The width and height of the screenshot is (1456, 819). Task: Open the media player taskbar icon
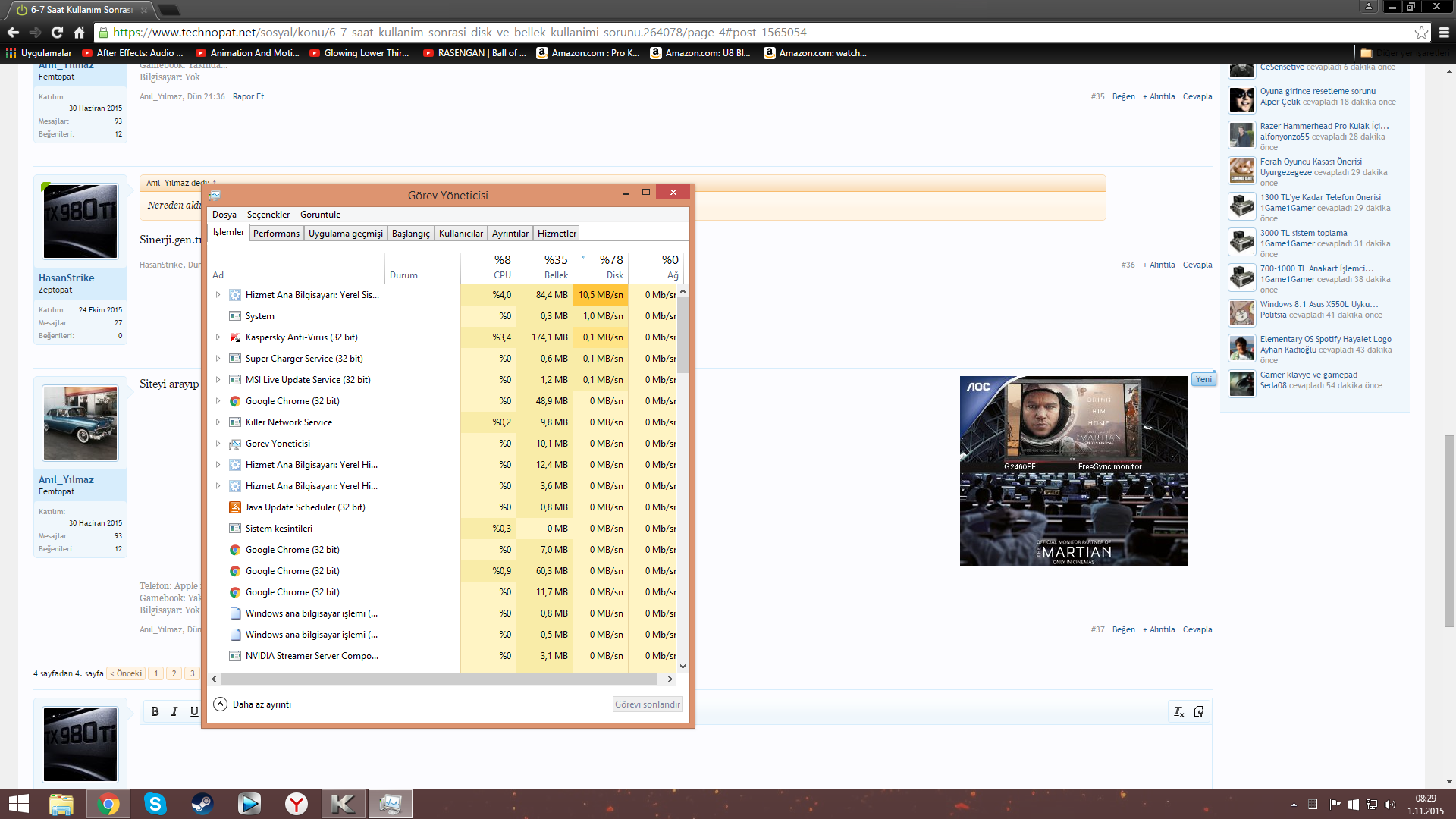coord(249,804)
